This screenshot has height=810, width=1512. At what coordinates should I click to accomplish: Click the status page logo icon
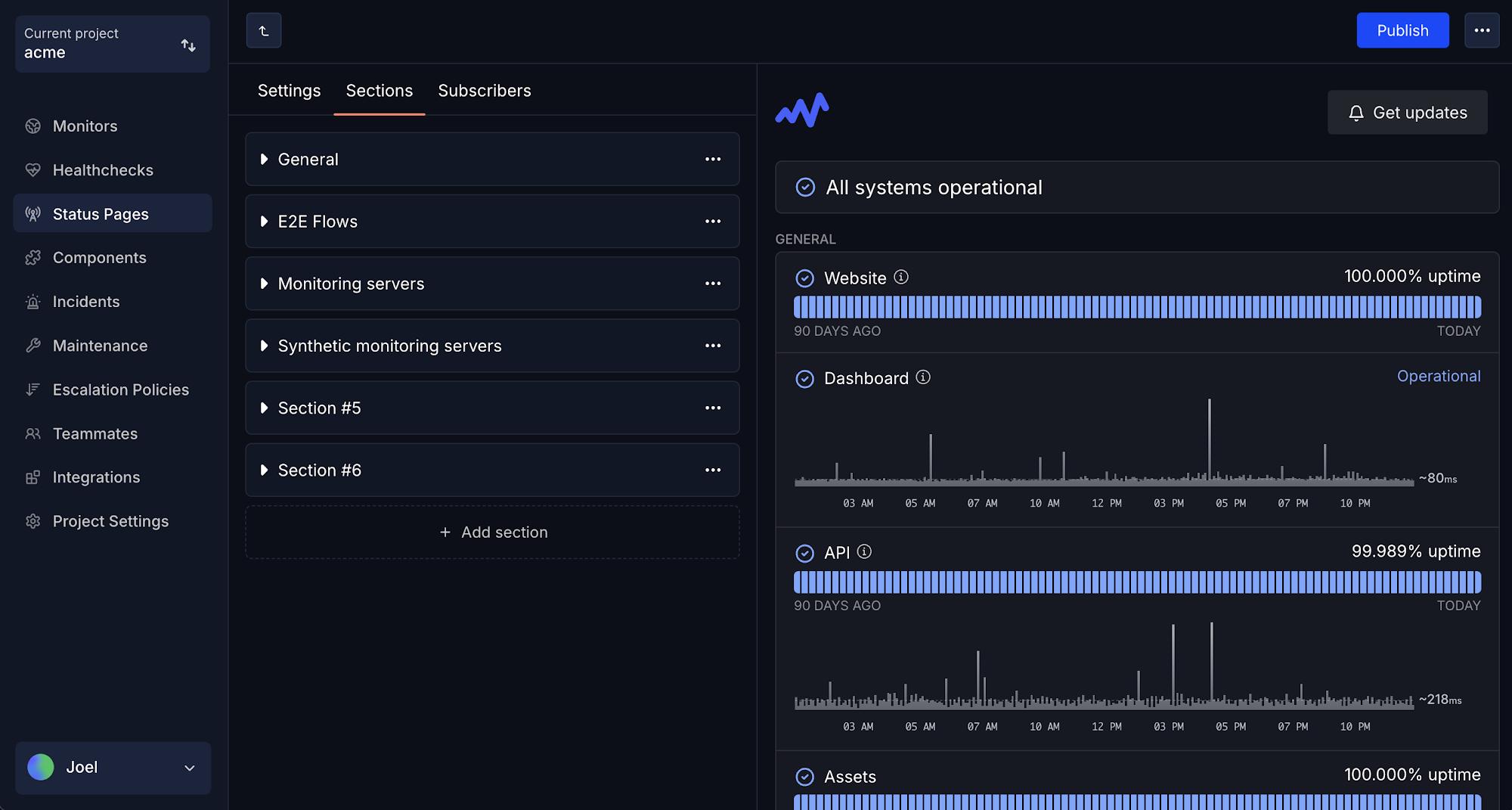click(802, 110)
